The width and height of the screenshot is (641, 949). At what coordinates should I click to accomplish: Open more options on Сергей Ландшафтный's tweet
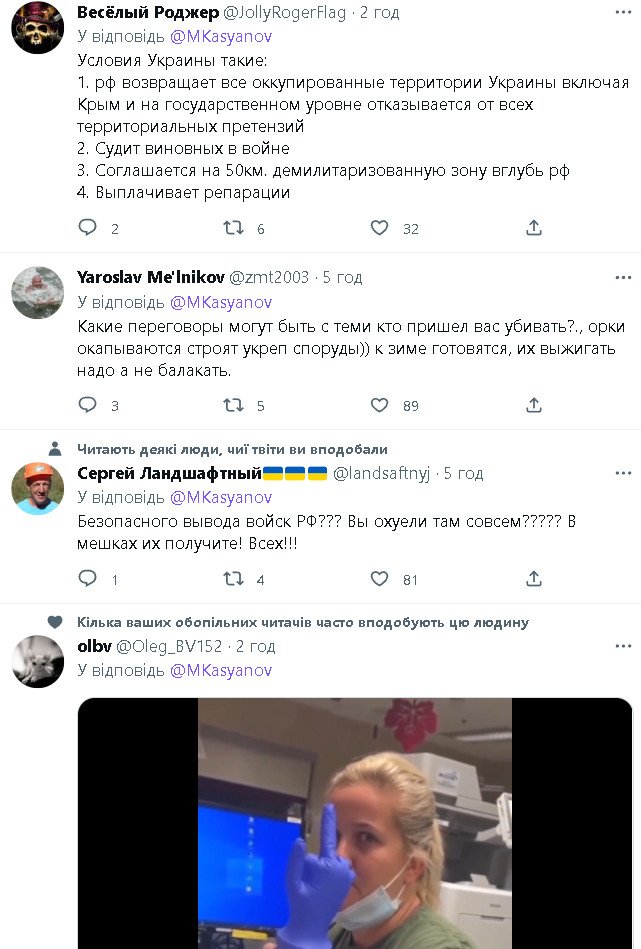click(x=623, y=473)
